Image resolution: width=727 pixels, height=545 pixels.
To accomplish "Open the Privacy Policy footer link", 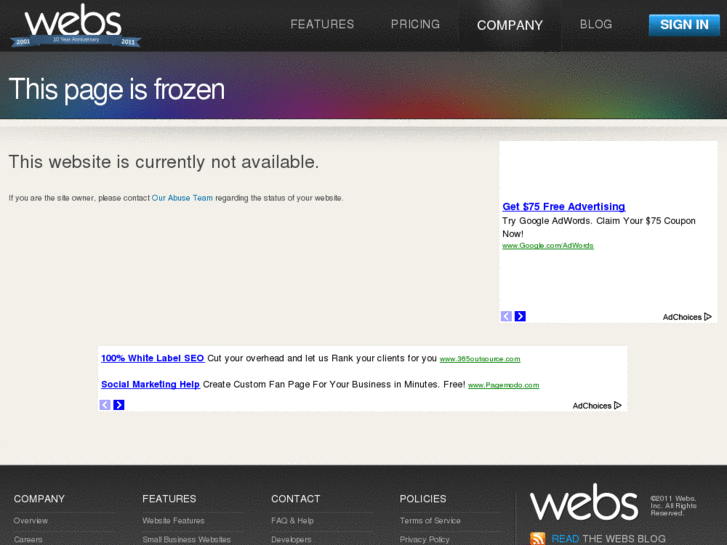I will [x=425, y=539].
